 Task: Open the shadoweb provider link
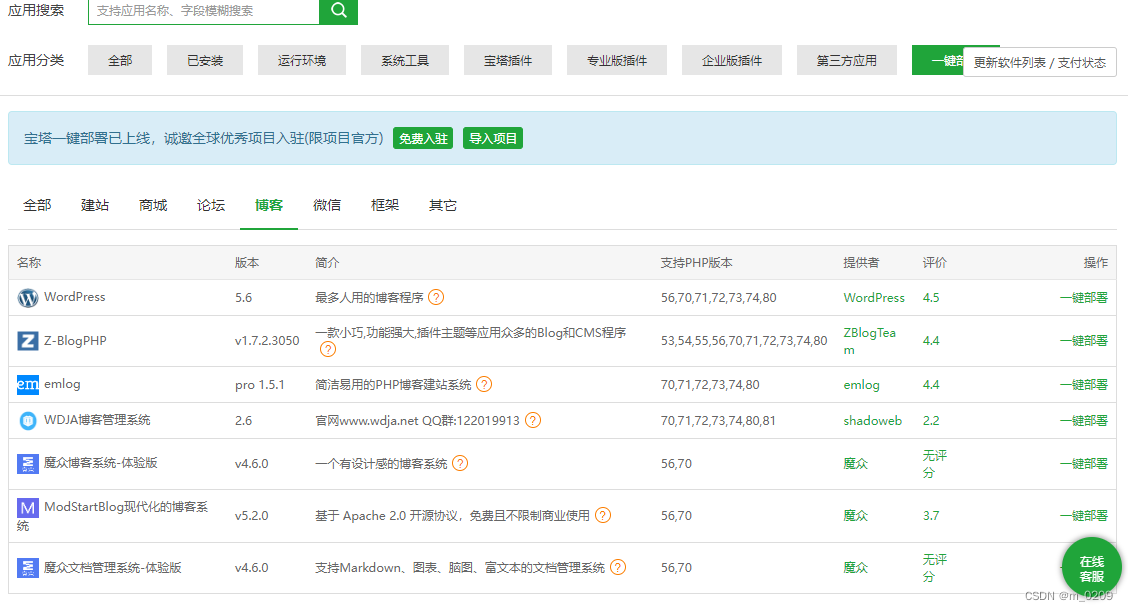click(872, 420)
